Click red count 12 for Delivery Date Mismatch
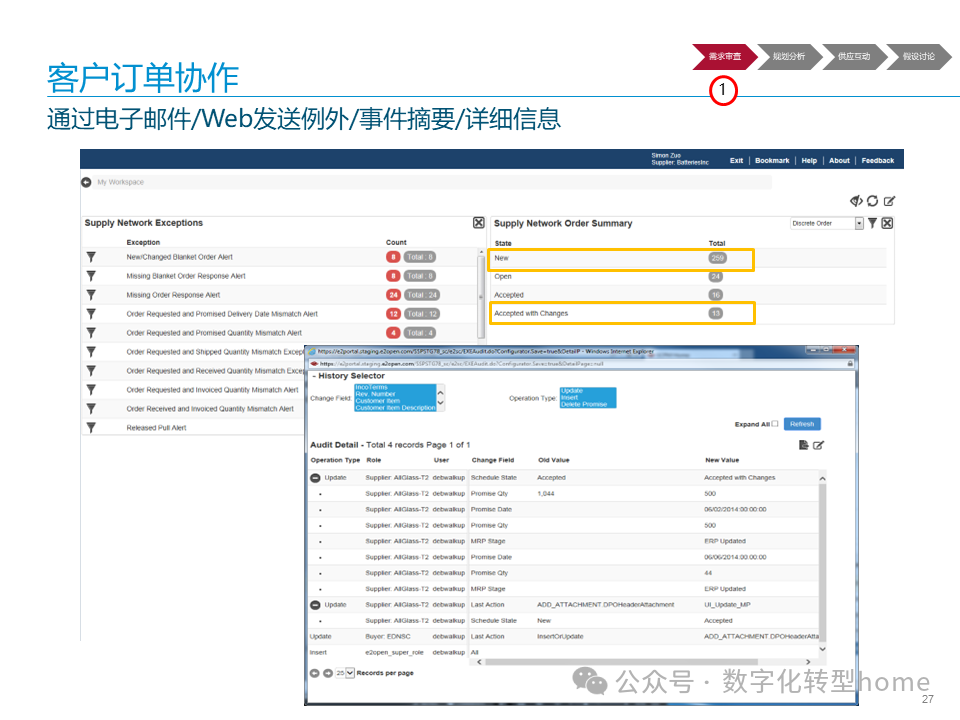 click(393, 314)
